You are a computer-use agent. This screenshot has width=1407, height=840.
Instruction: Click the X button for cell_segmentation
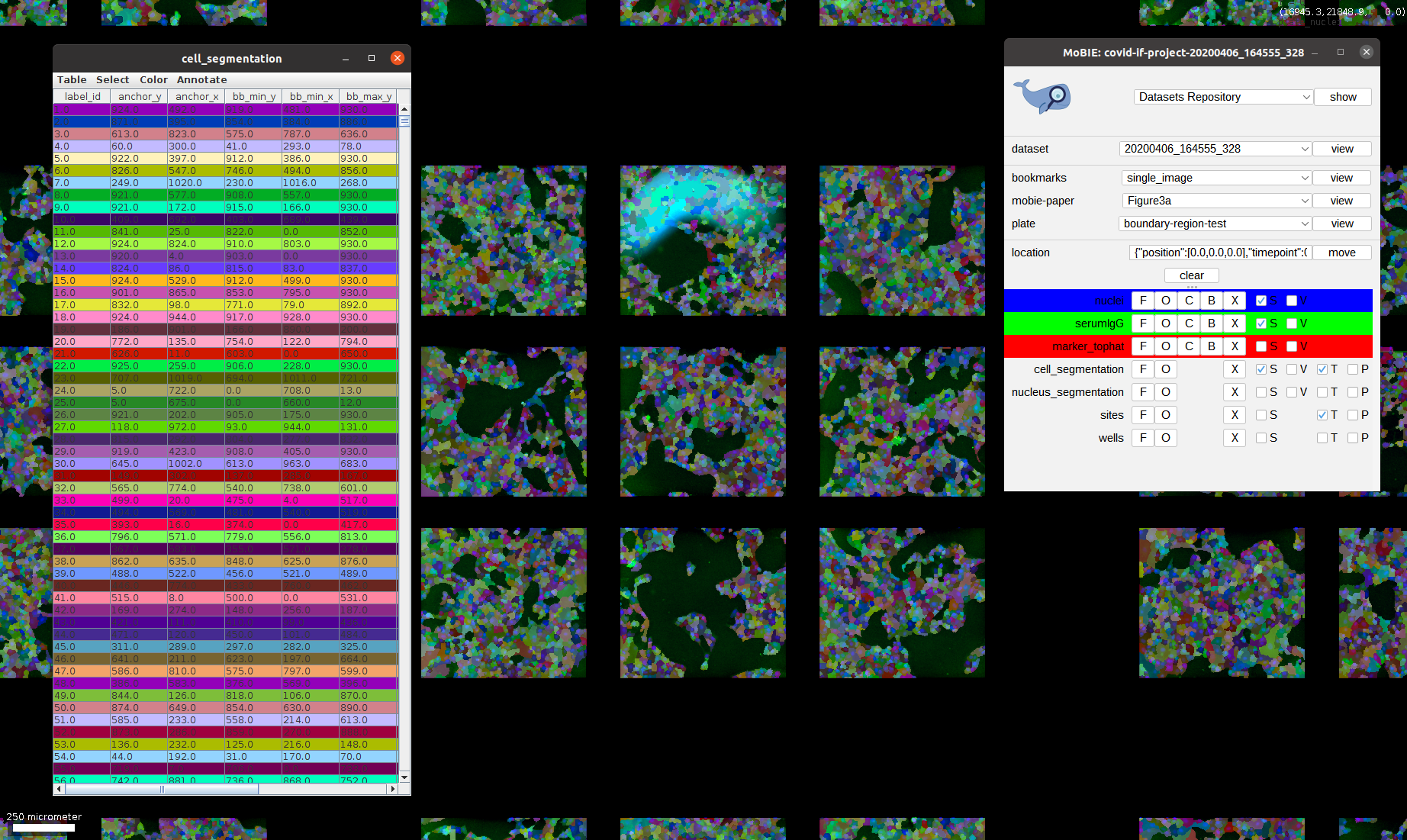1235,369
